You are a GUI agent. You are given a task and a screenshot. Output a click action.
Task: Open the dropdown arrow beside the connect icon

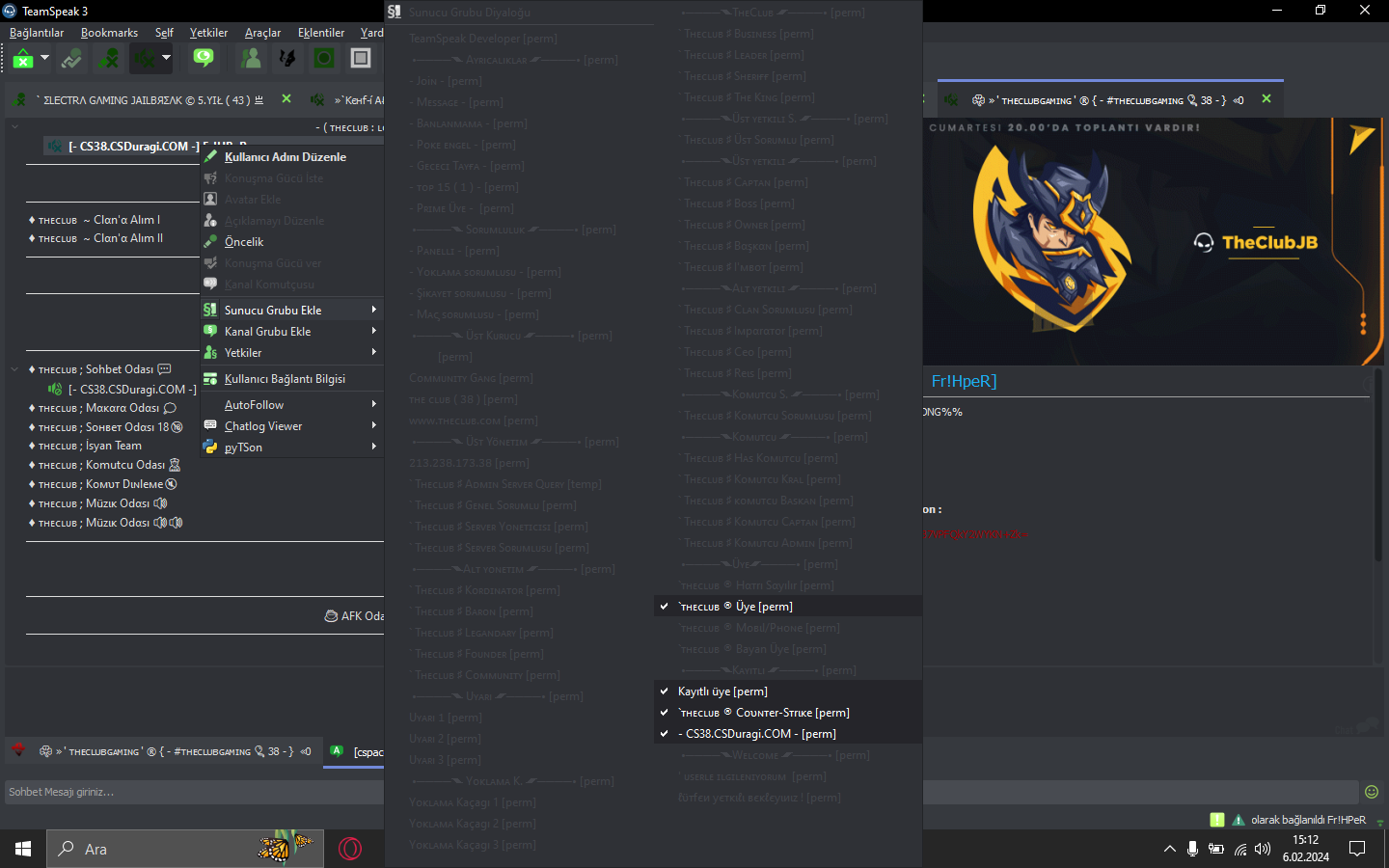click(x=44, y=58)
